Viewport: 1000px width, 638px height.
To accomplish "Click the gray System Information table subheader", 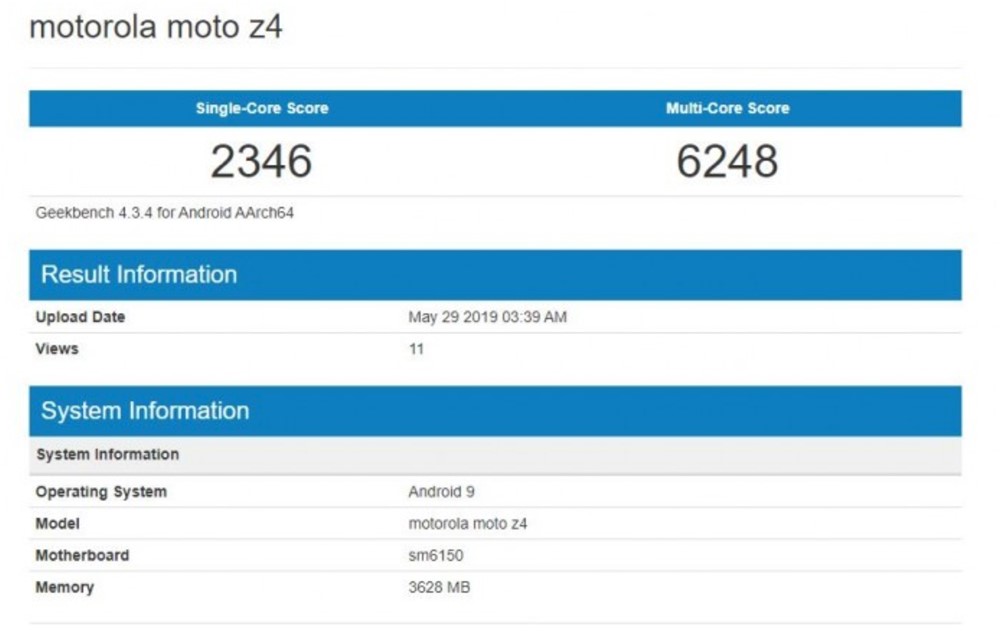I will (108, 454).
